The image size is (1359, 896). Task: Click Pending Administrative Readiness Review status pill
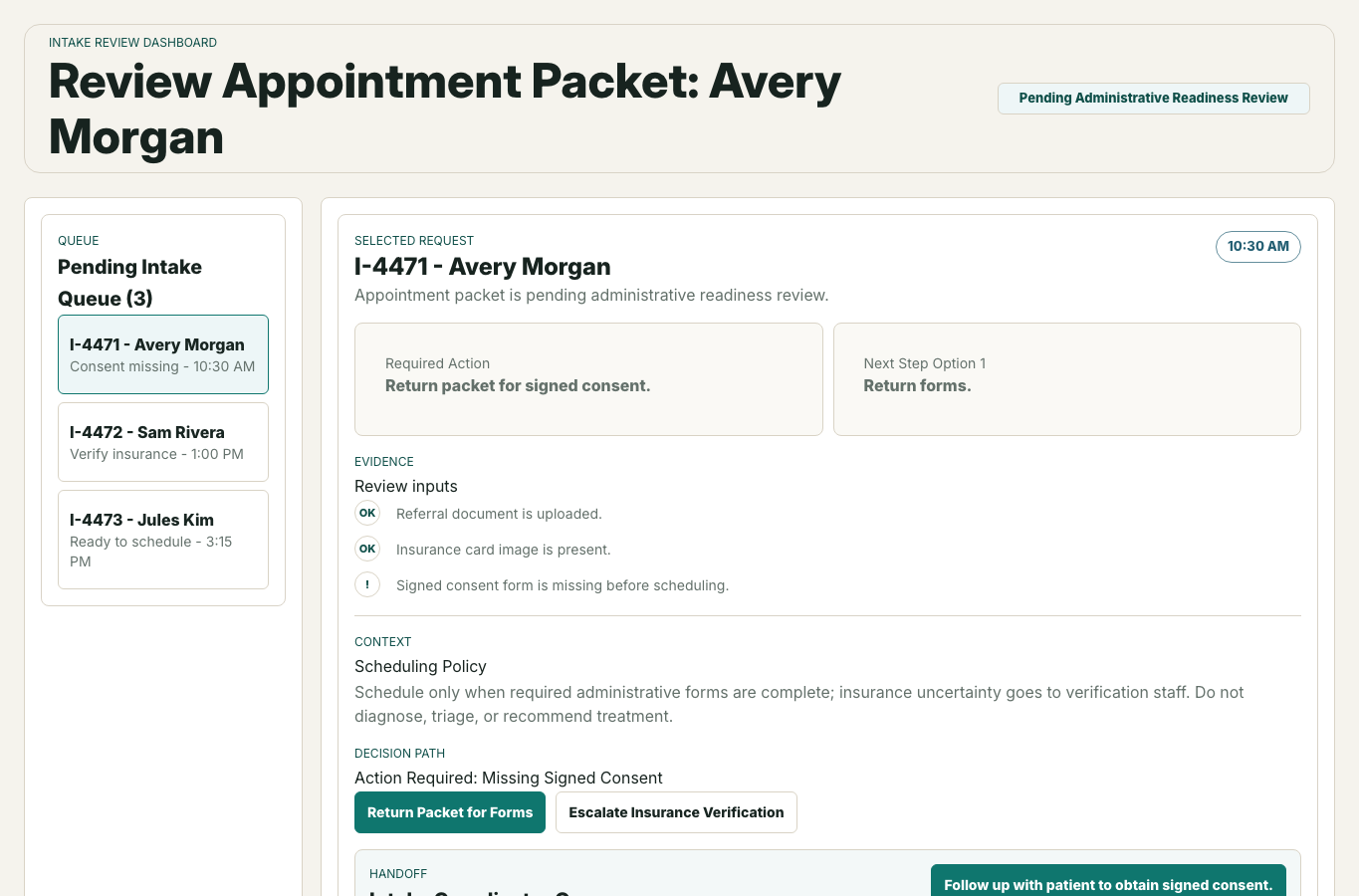pos(1153,99)
